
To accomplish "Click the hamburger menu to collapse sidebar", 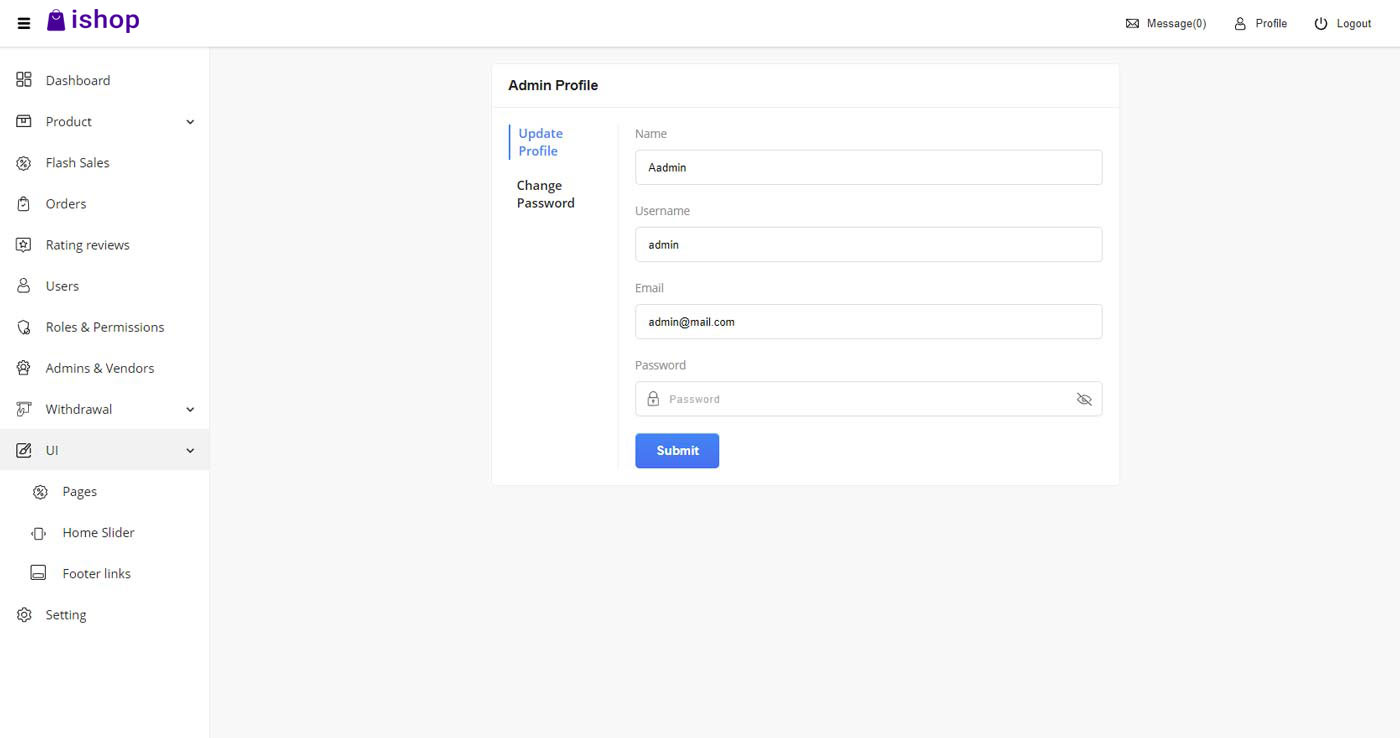I will (23, 23).
